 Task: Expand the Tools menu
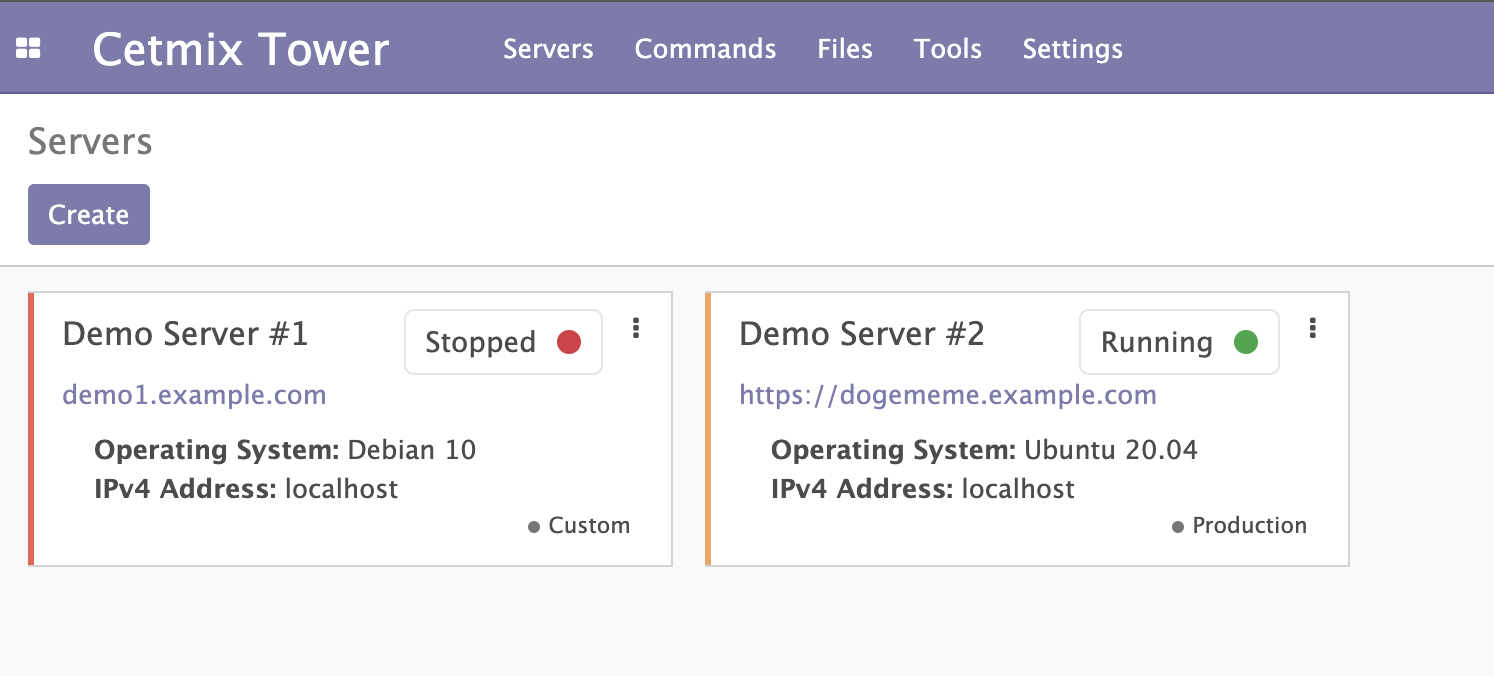click(x=947, y=49)
